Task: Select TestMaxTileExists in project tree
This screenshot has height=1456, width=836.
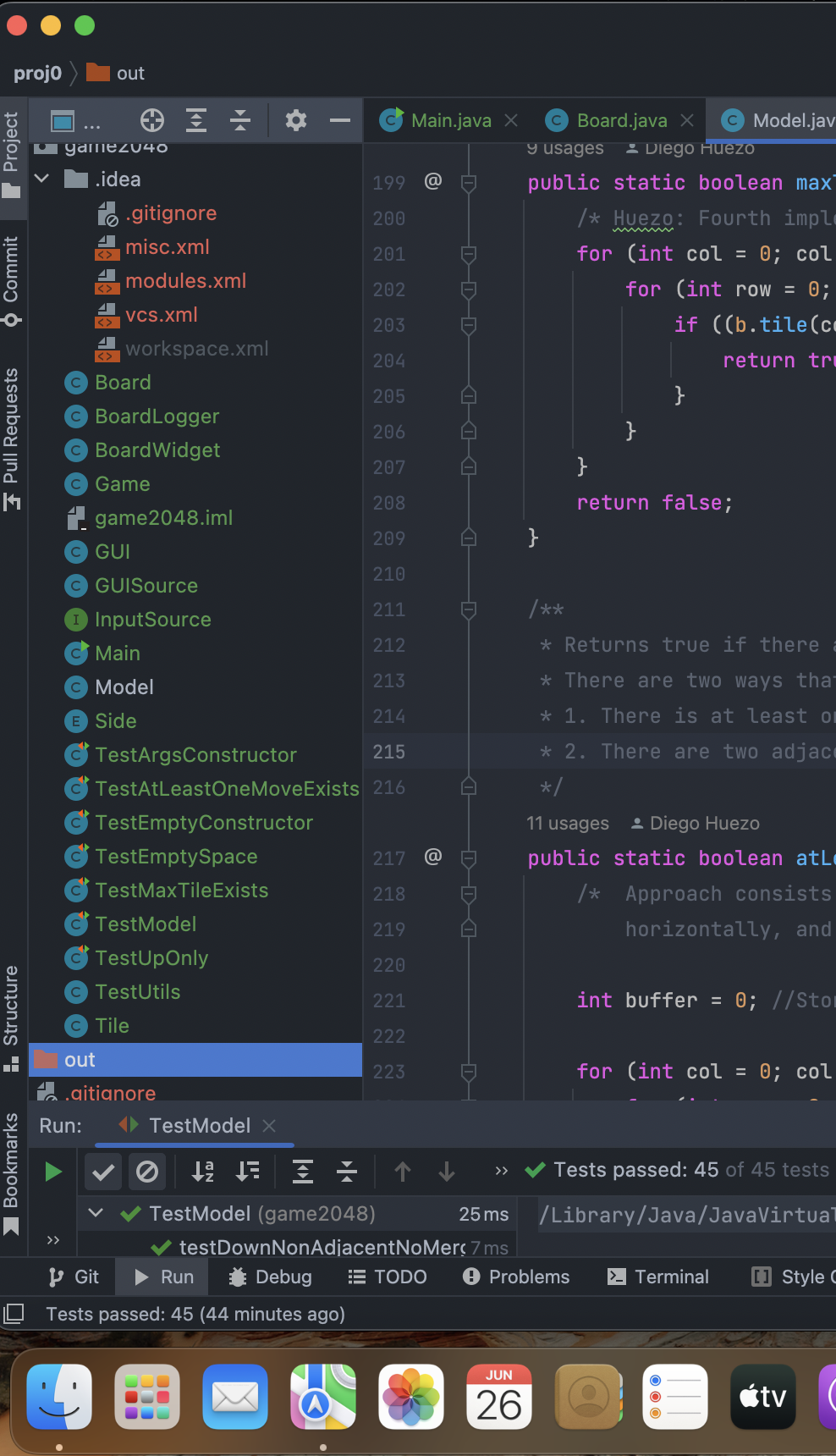Action: coord(181,891)
